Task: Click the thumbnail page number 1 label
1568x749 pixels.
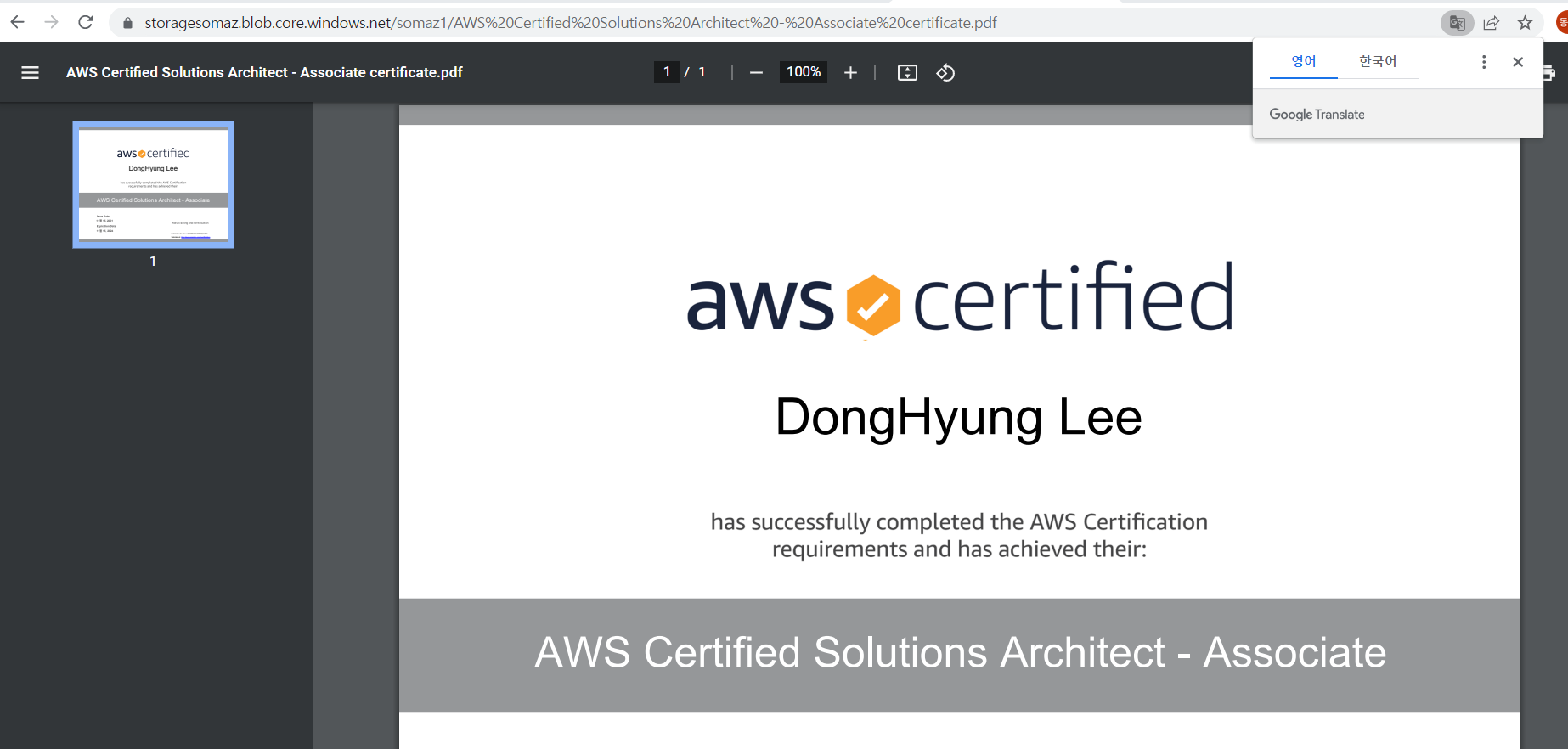Action: pyautogui.click(x=153, y=262)
